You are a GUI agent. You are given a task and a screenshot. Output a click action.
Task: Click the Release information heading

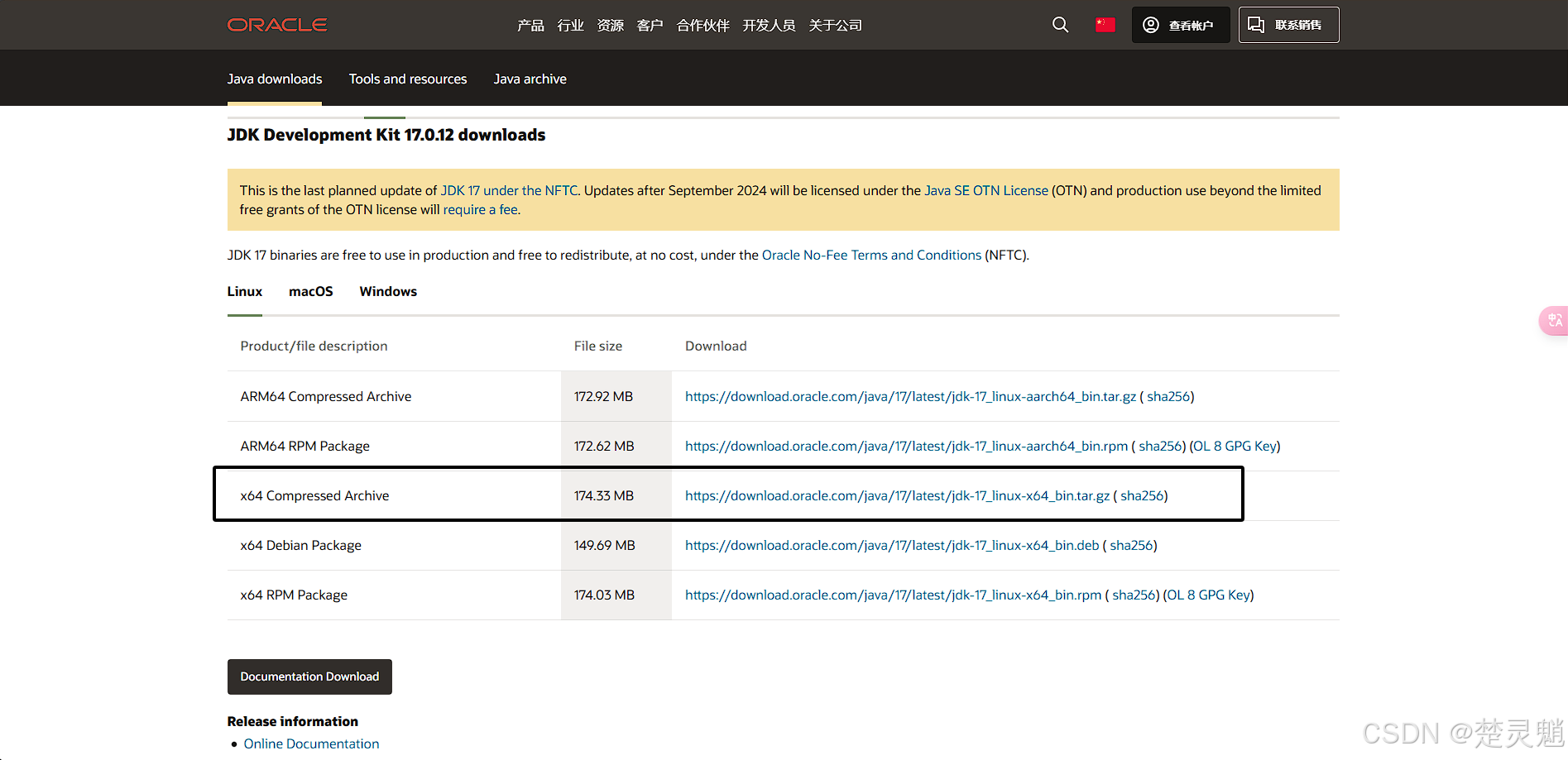coord(293,721)
